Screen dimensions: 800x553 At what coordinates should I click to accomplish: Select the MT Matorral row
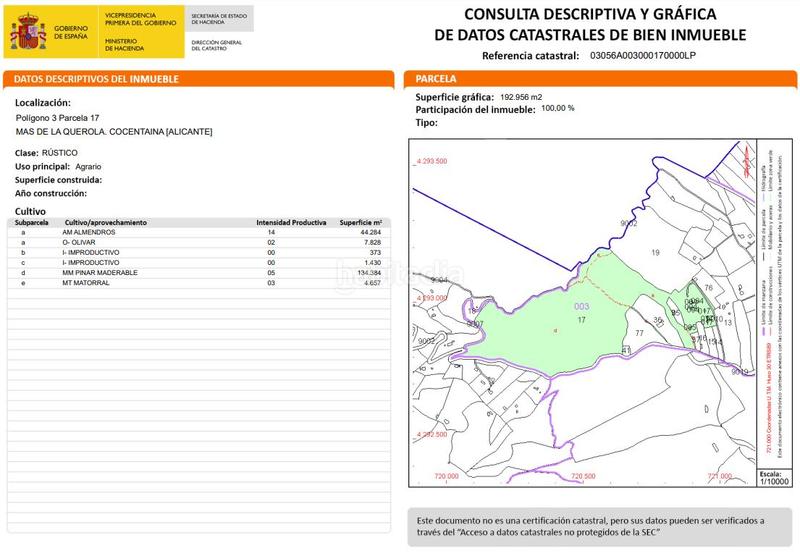(x=198, y=284)
